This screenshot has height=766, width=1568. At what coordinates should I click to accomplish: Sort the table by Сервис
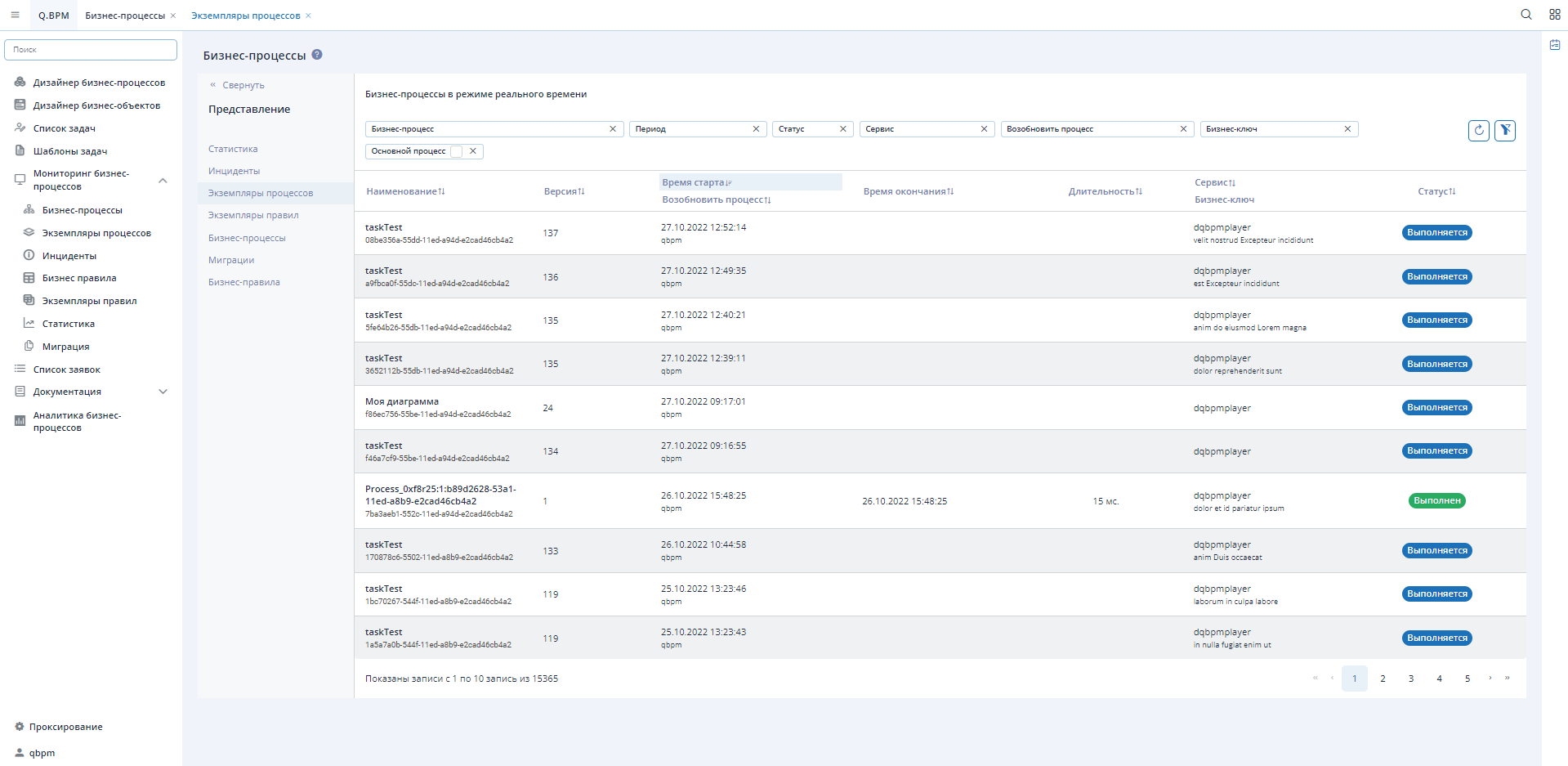(x=1215, y=182)
